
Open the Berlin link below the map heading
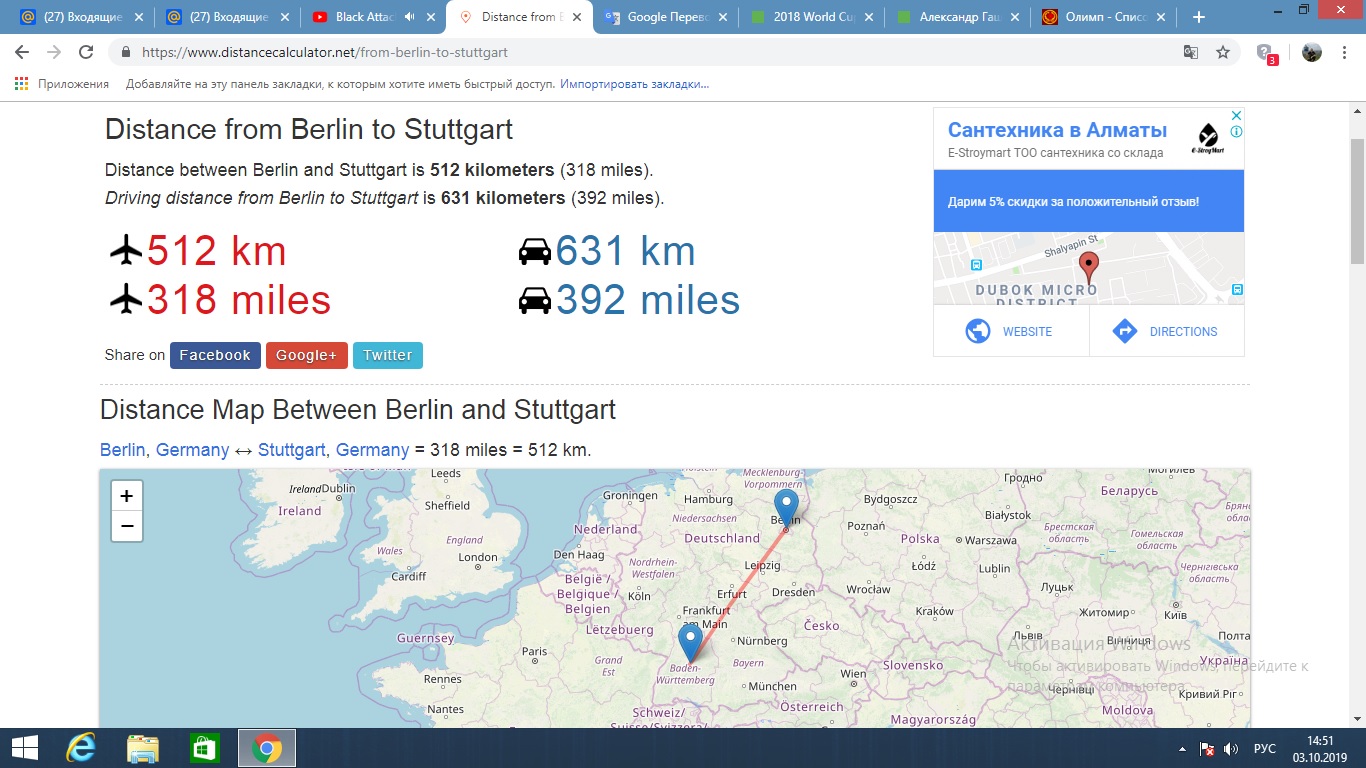point(122,450)
